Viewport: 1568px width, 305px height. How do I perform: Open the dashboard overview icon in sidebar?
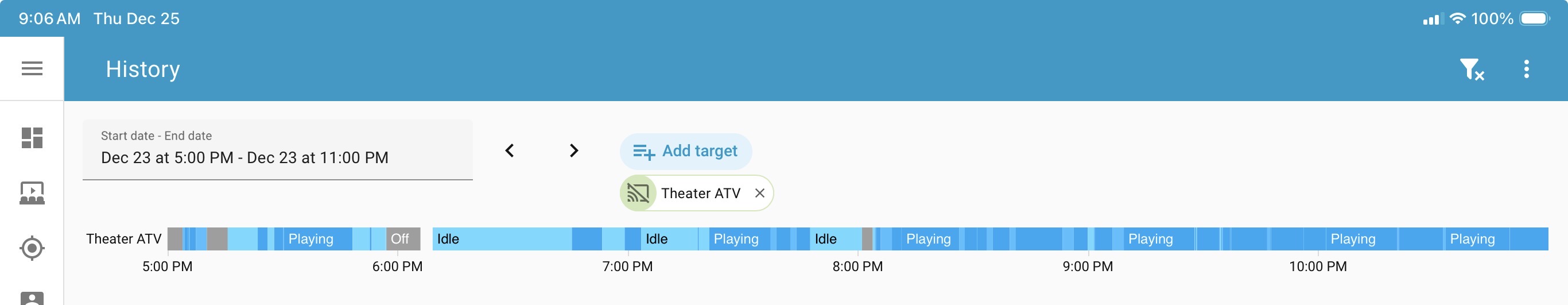pos(32,138)
